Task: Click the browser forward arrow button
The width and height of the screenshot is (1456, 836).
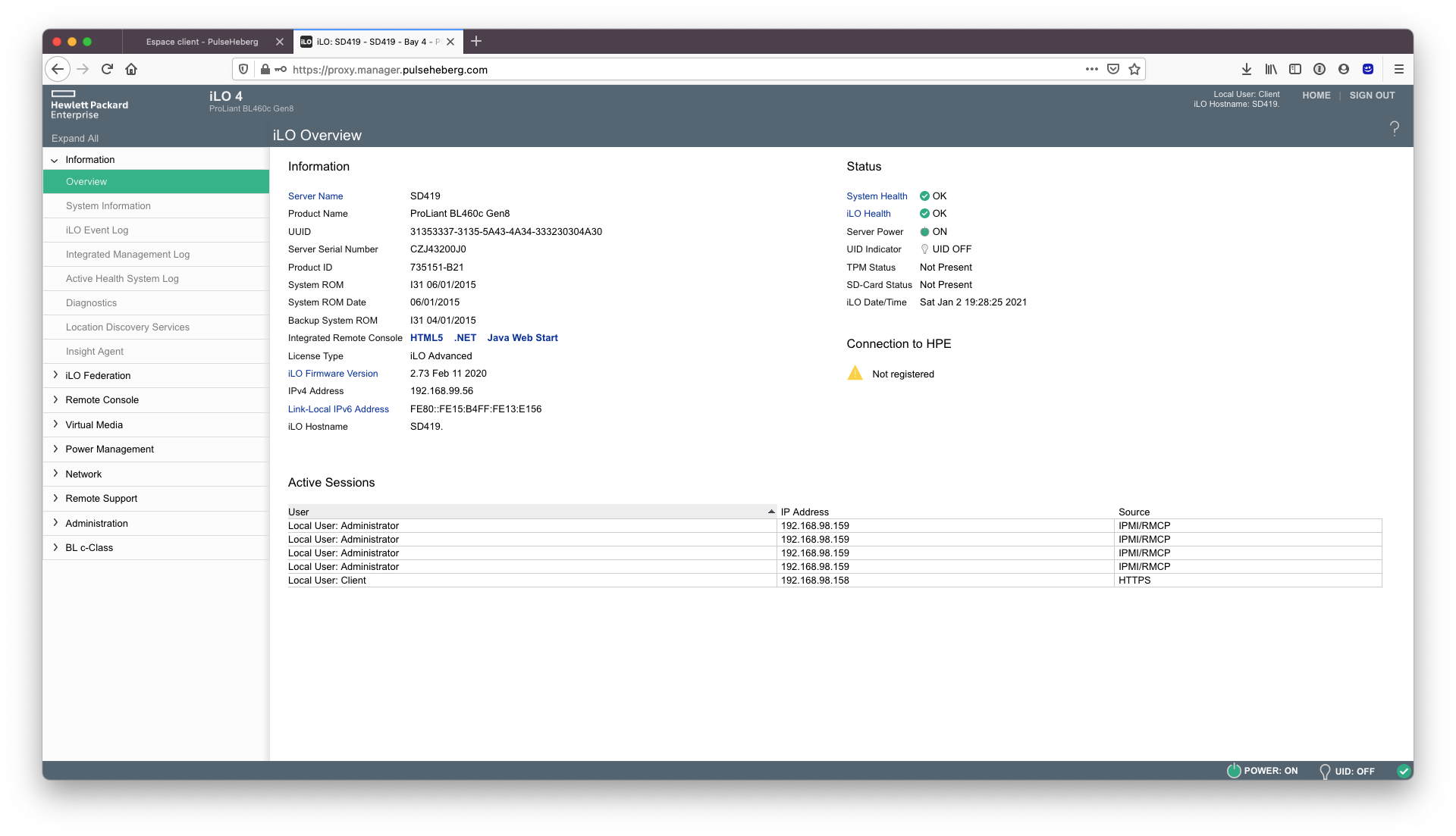Action: click(x=83, y=69)
